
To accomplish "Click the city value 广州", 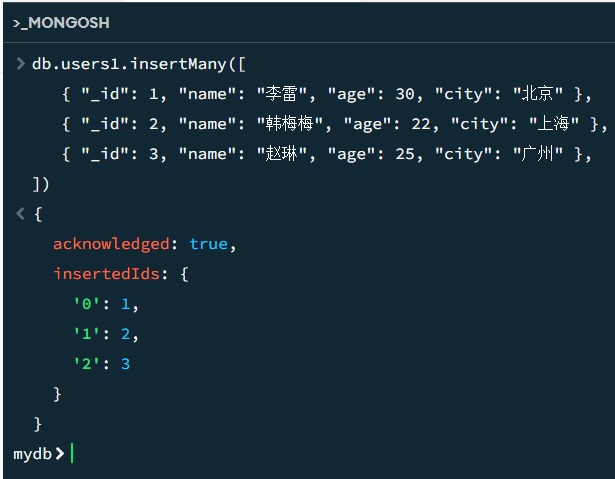I will click(x=537, y=154).
